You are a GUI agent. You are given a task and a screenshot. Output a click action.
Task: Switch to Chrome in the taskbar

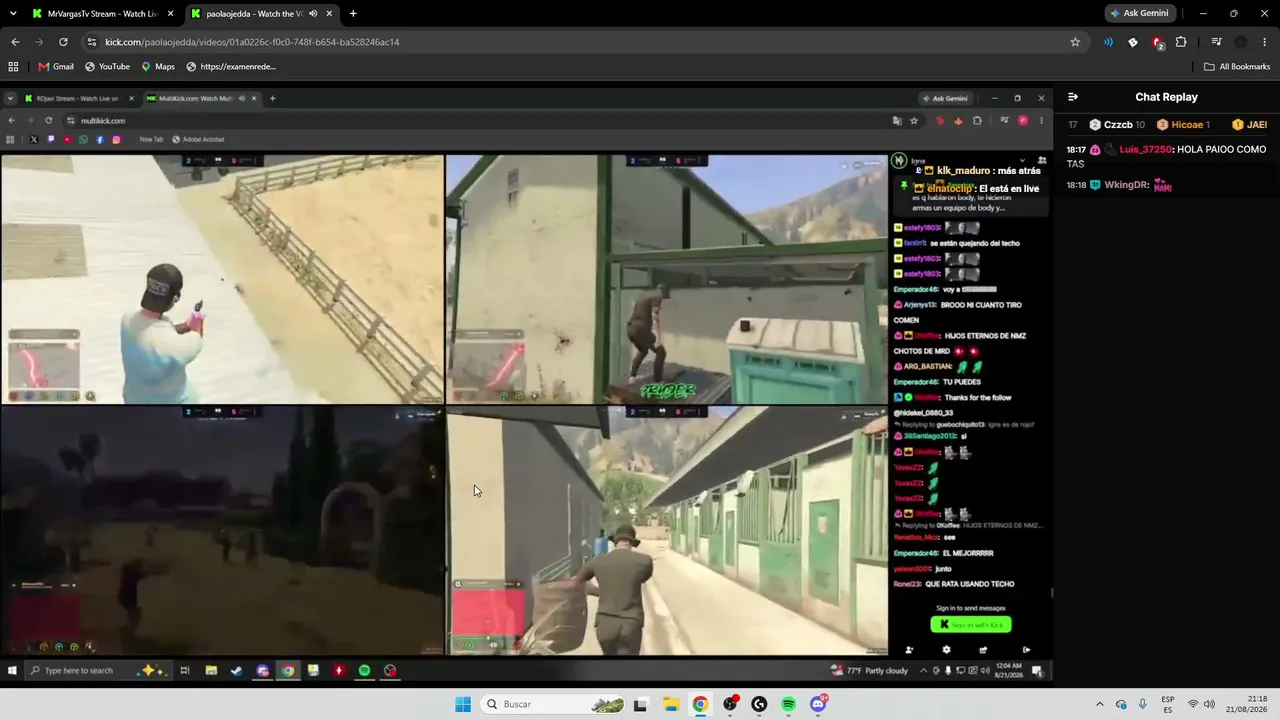(x=700, y=704)
